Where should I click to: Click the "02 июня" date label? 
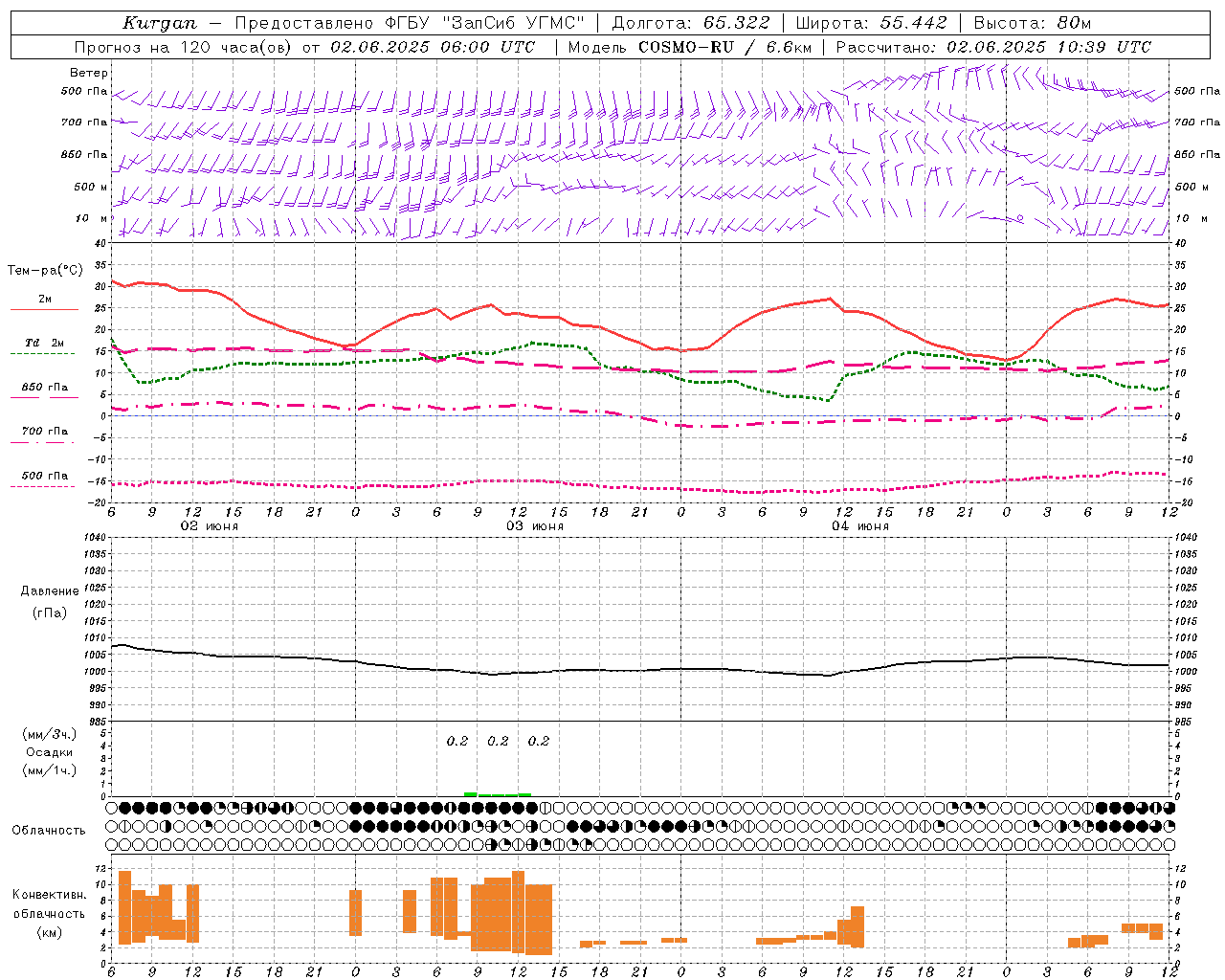coord(210,526)
